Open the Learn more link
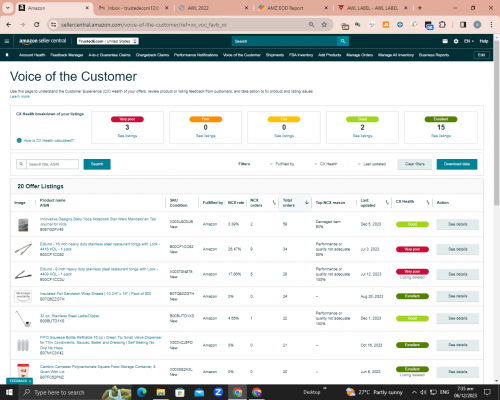The image size is (500, 400). coord(20,96)
